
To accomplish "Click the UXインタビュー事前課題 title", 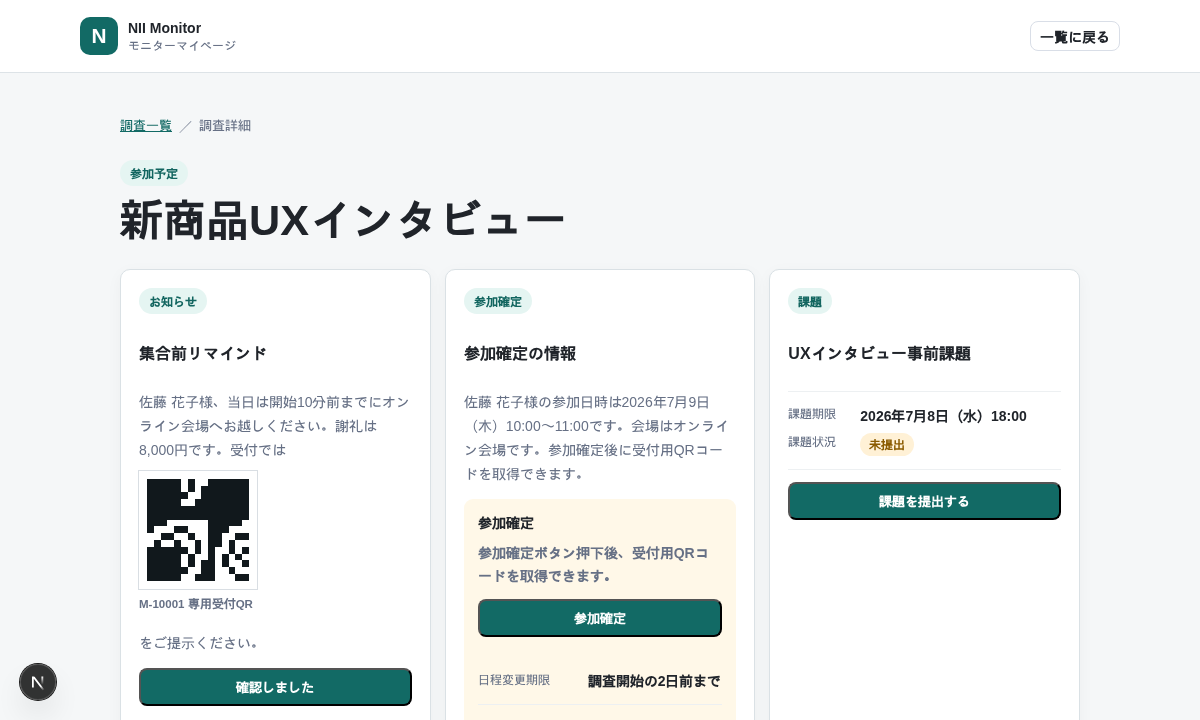I will tap(879, 353).
